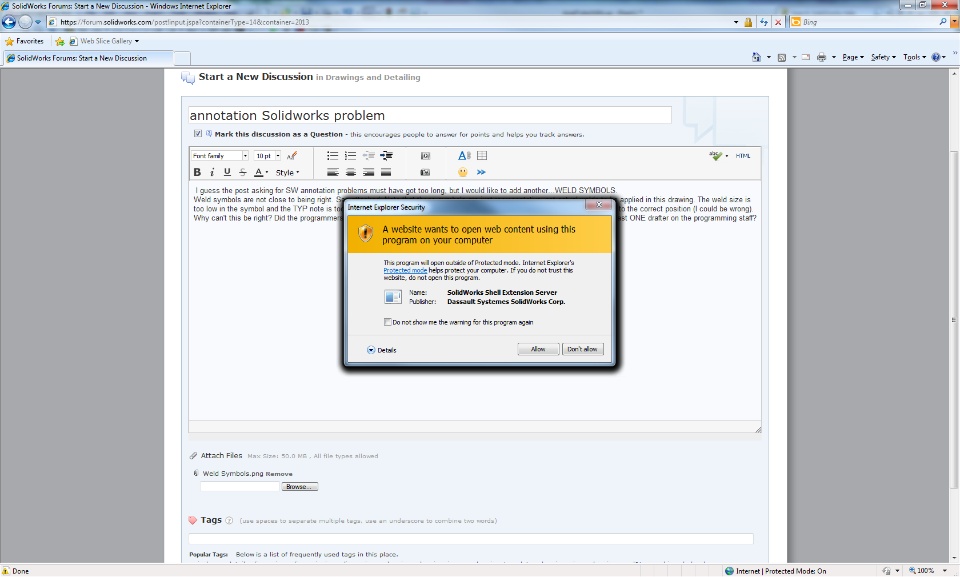The width and height of the screenshot is (960, 577).
Task: Open the status bar zoom level dropdown
Action: (945, 571)
